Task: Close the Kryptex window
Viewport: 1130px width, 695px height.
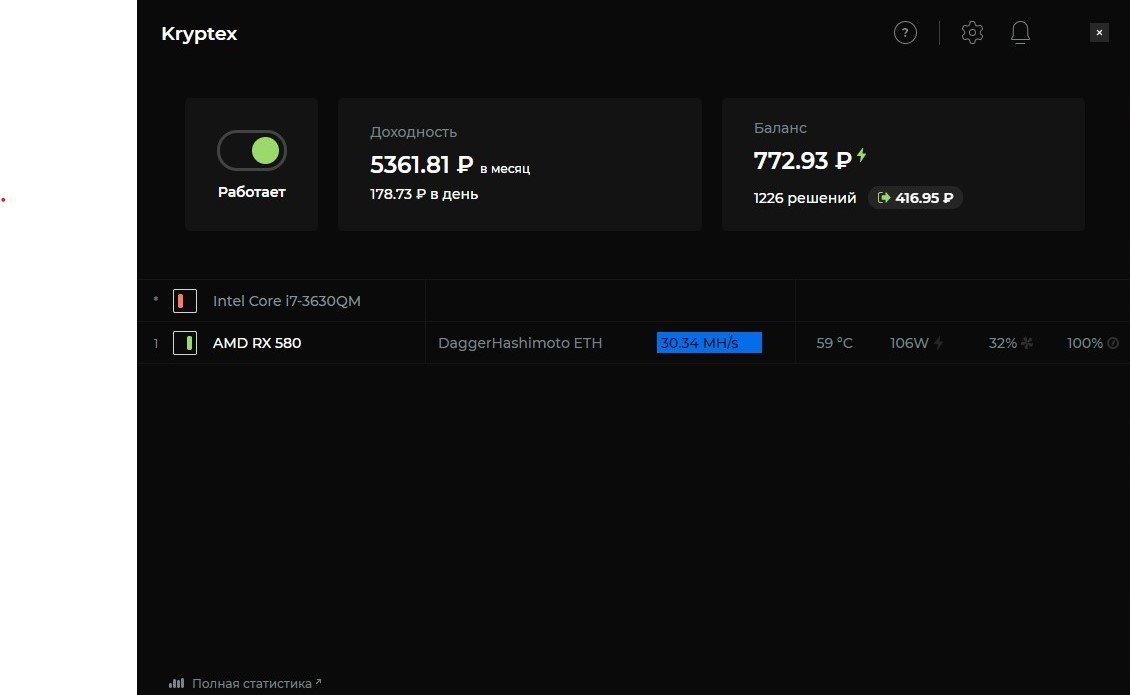Action: 1099,33
